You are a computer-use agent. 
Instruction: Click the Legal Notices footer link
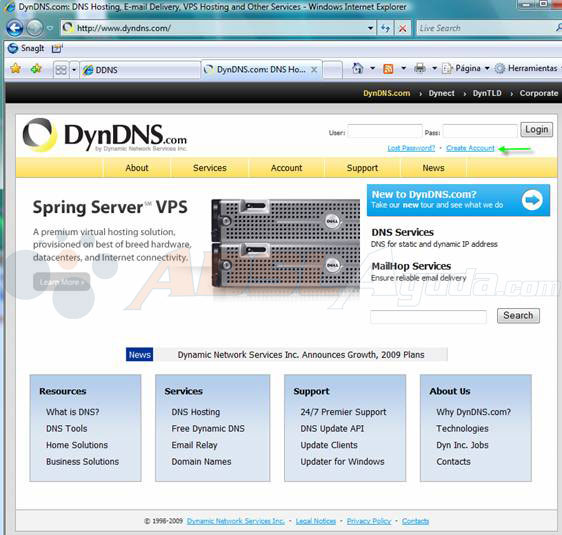315,521
